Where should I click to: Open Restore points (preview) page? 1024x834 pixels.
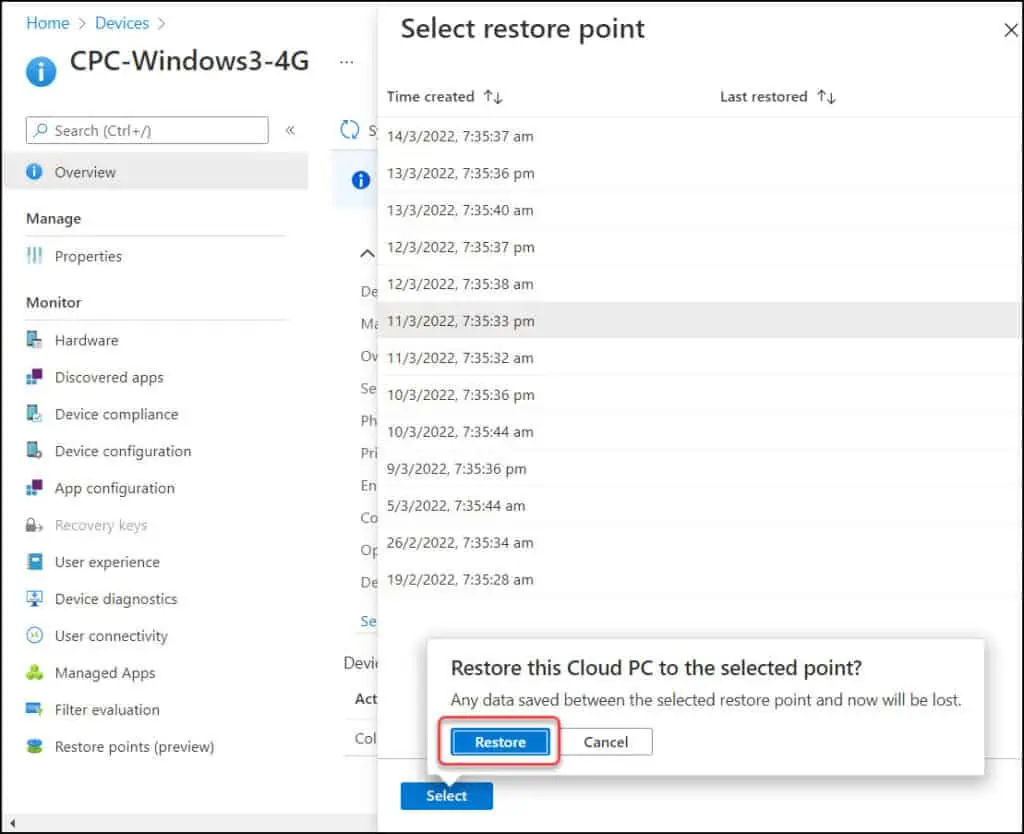[x=135, y=746]
